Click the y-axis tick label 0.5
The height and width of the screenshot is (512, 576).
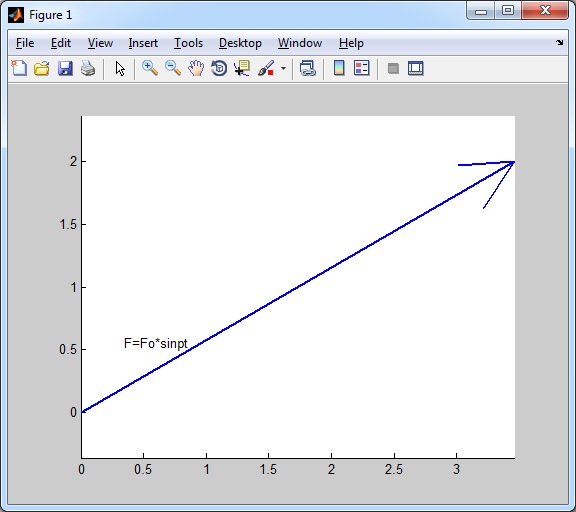(68, 349)
